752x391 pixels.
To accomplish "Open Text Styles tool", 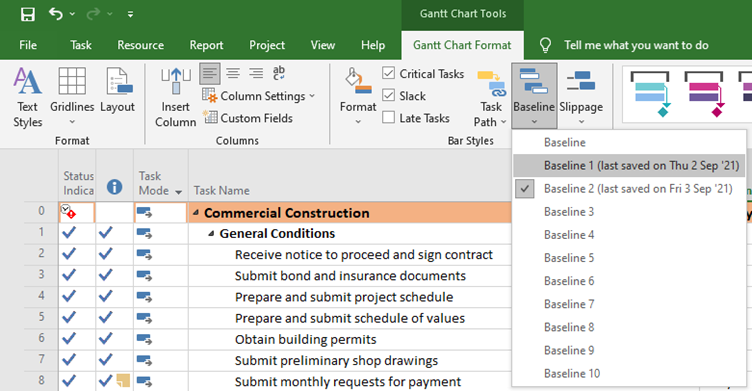I will [x=27, y=98].
